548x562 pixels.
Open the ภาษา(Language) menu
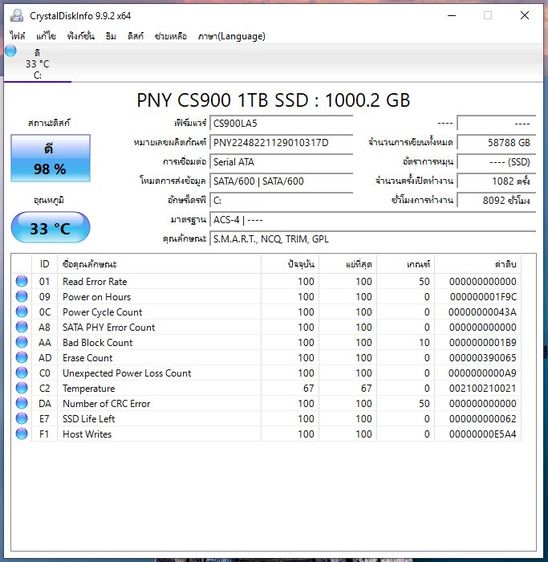(232, 36)
